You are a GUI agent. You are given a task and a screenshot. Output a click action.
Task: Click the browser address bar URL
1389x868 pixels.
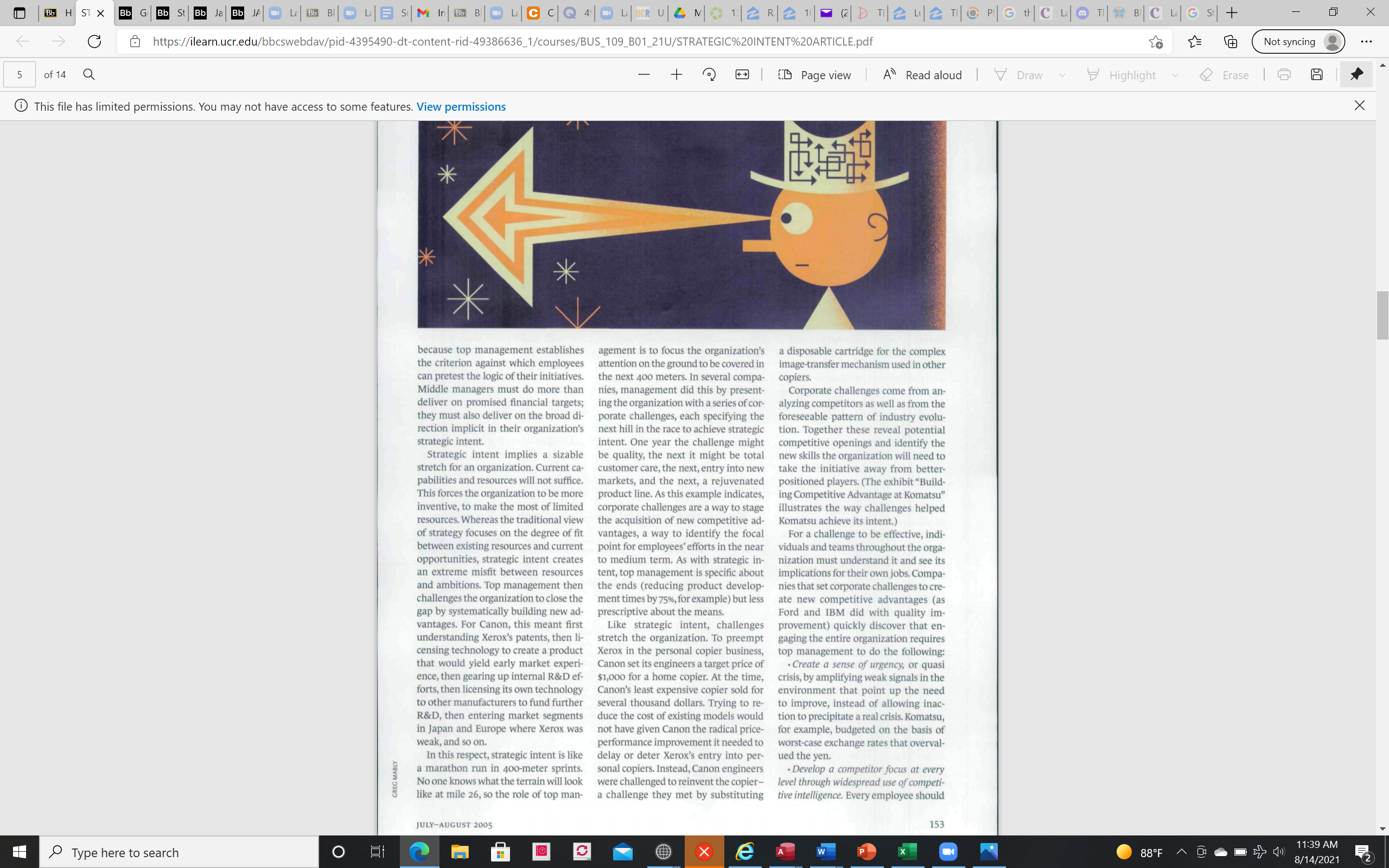point(513,41)
